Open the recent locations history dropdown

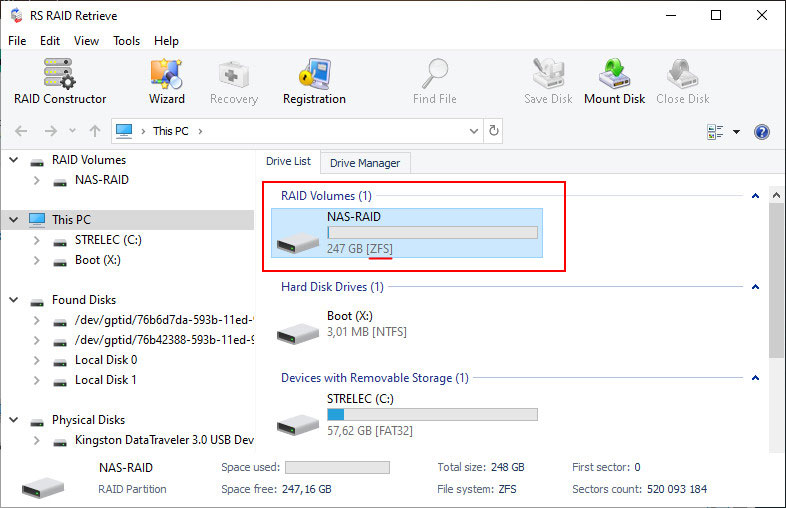(x=73, y=131)
